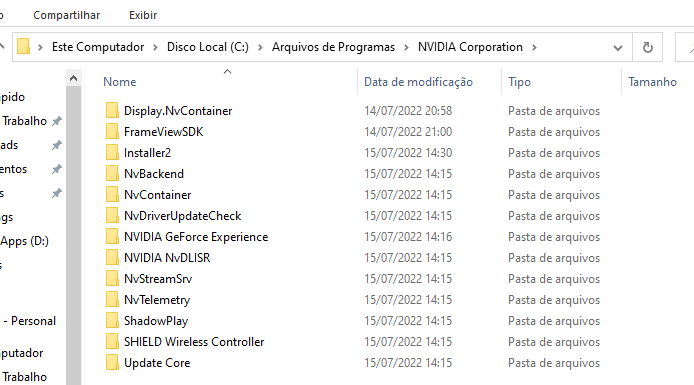694x385 pixels.
Task: Select the Update Core folder icon
Action: 112,362
